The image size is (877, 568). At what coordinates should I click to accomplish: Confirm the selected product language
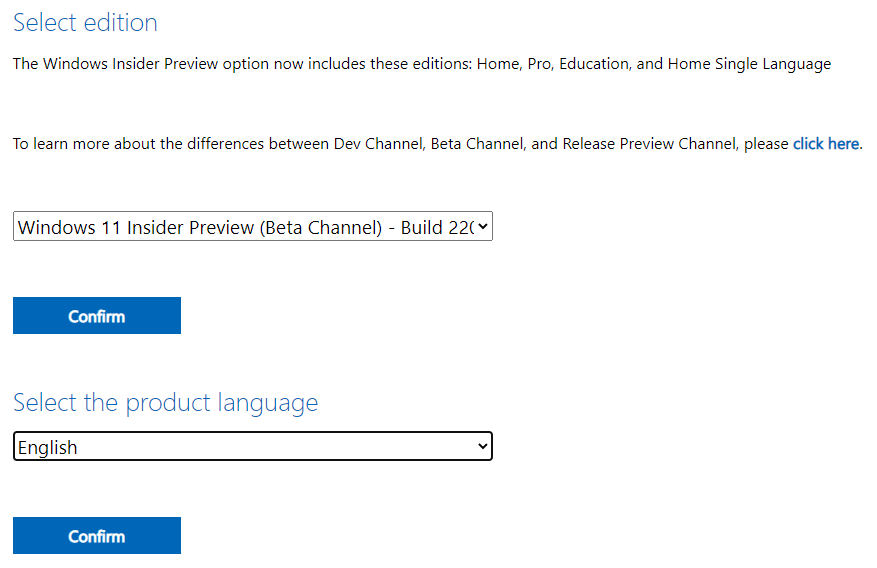[x=97, y=536]
